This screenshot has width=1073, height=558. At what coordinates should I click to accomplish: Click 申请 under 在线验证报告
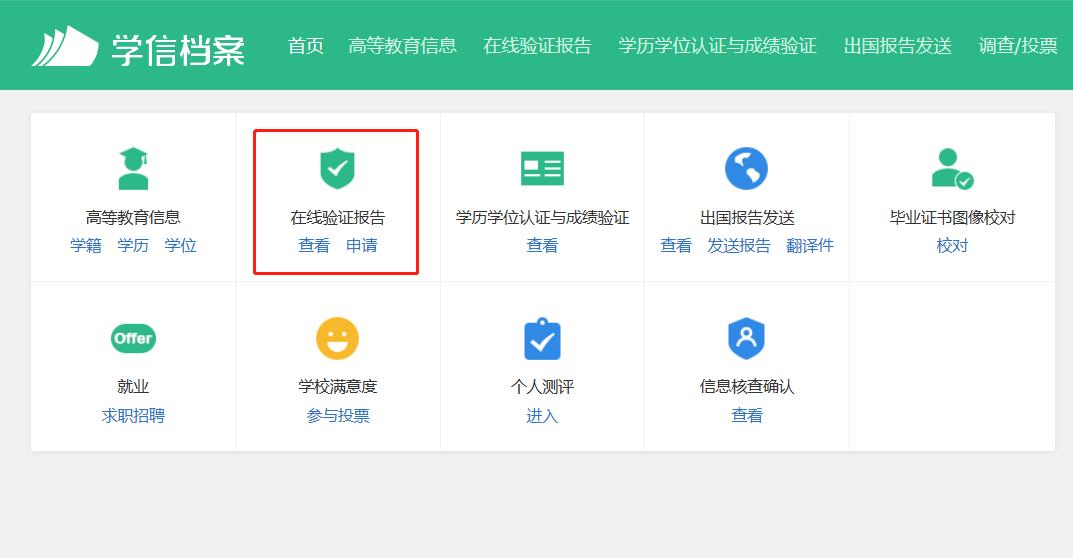tap(362, 246)
